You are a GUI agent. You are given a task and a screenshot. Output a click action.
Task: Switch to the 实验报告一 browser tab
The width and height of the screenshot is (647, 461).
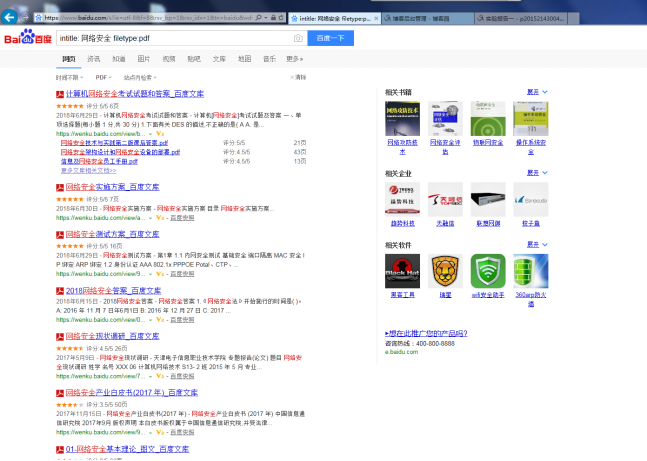coord(522,19)
